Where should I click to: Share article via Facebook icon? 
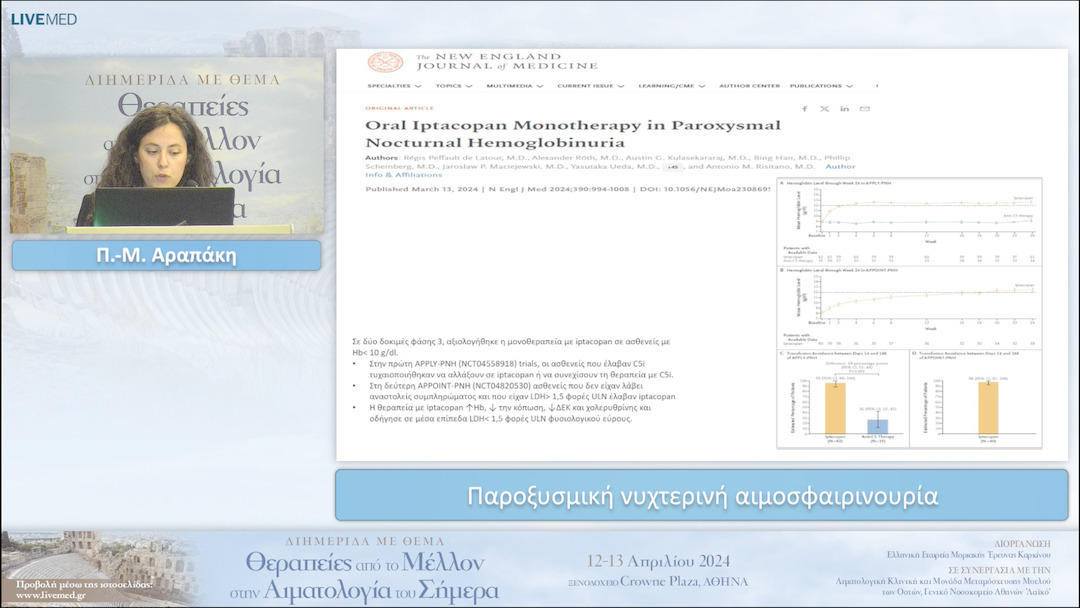pos(805,108)
